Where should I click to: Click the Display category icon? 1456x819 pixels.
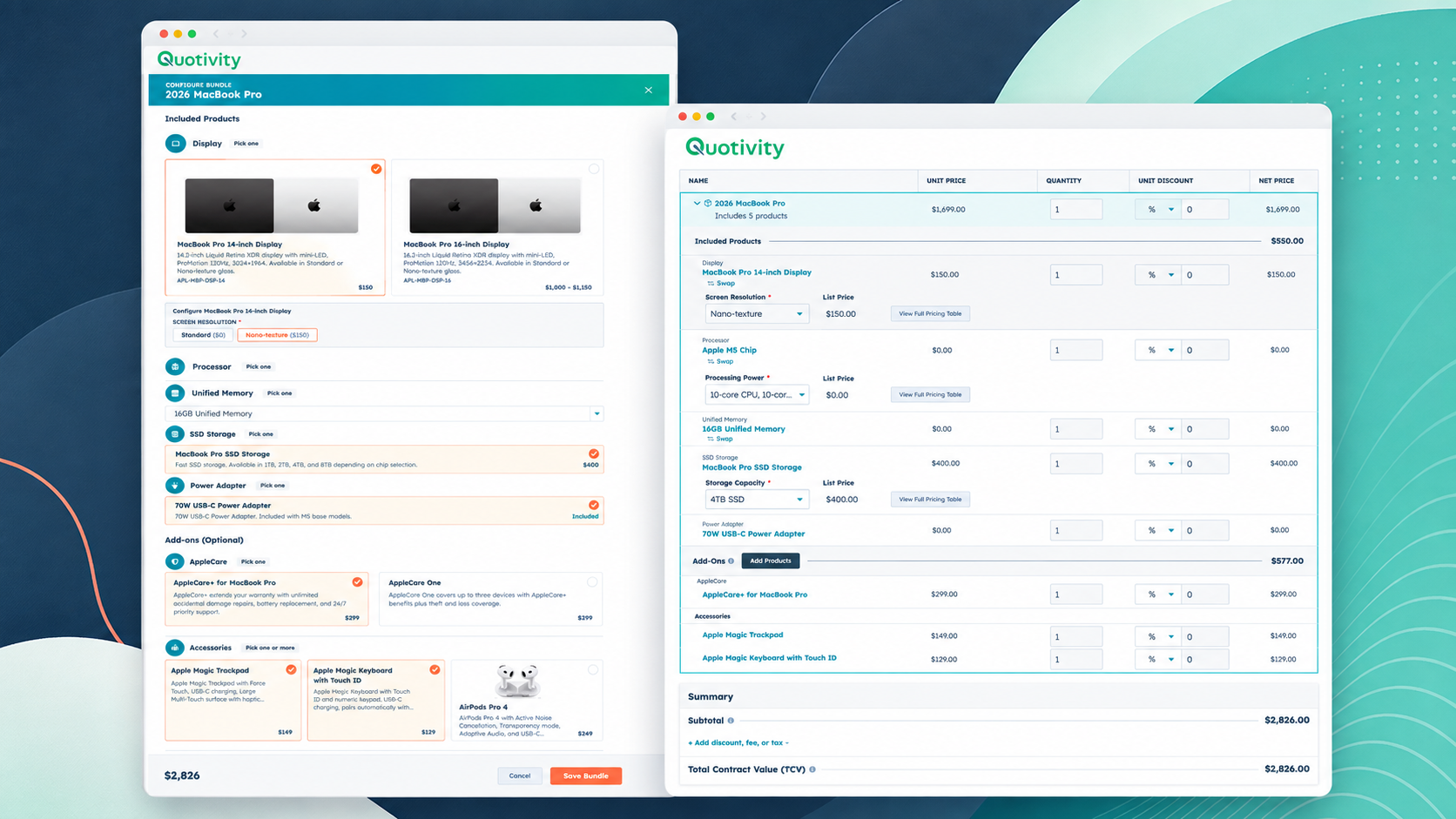click(x=175, y=144)
